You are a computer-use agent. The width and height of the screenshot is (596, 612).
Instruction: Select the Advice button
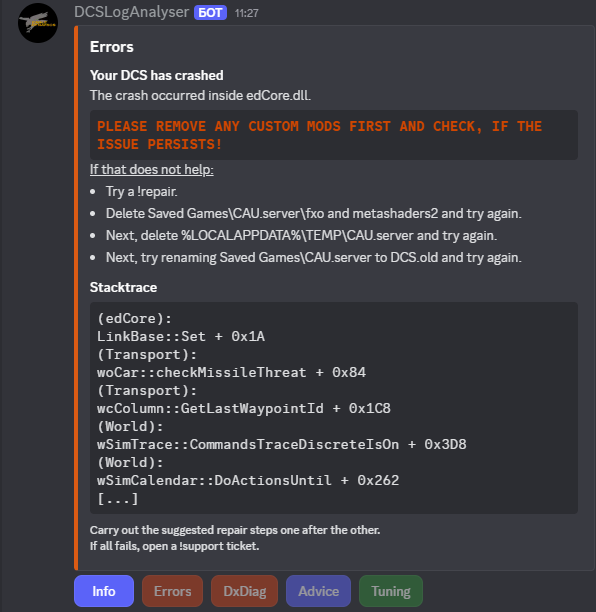pos(318,591)
